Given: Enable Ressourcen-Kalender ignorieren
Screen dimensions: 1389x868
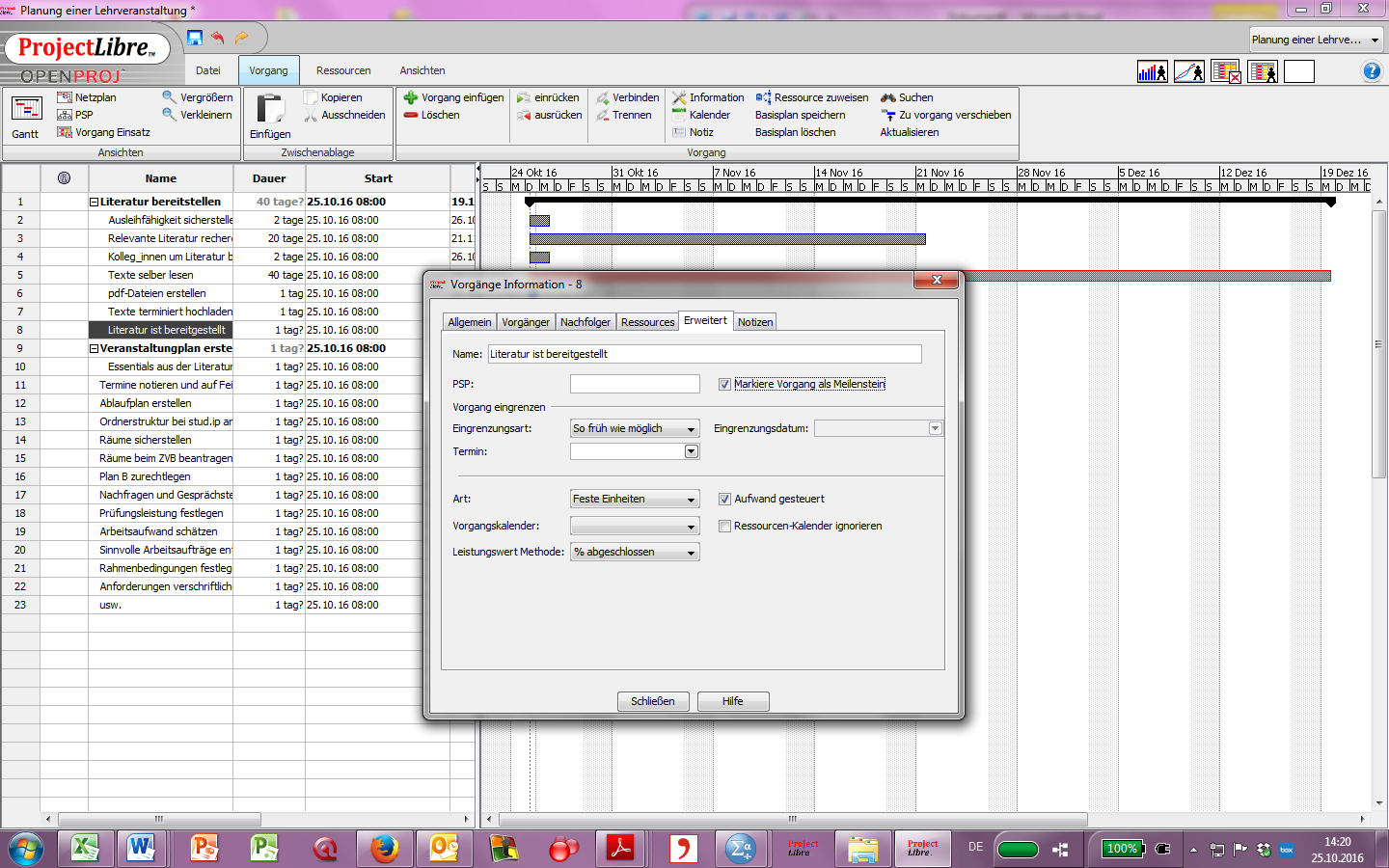Looking at the screenshot, I should [x=724, y=526].
